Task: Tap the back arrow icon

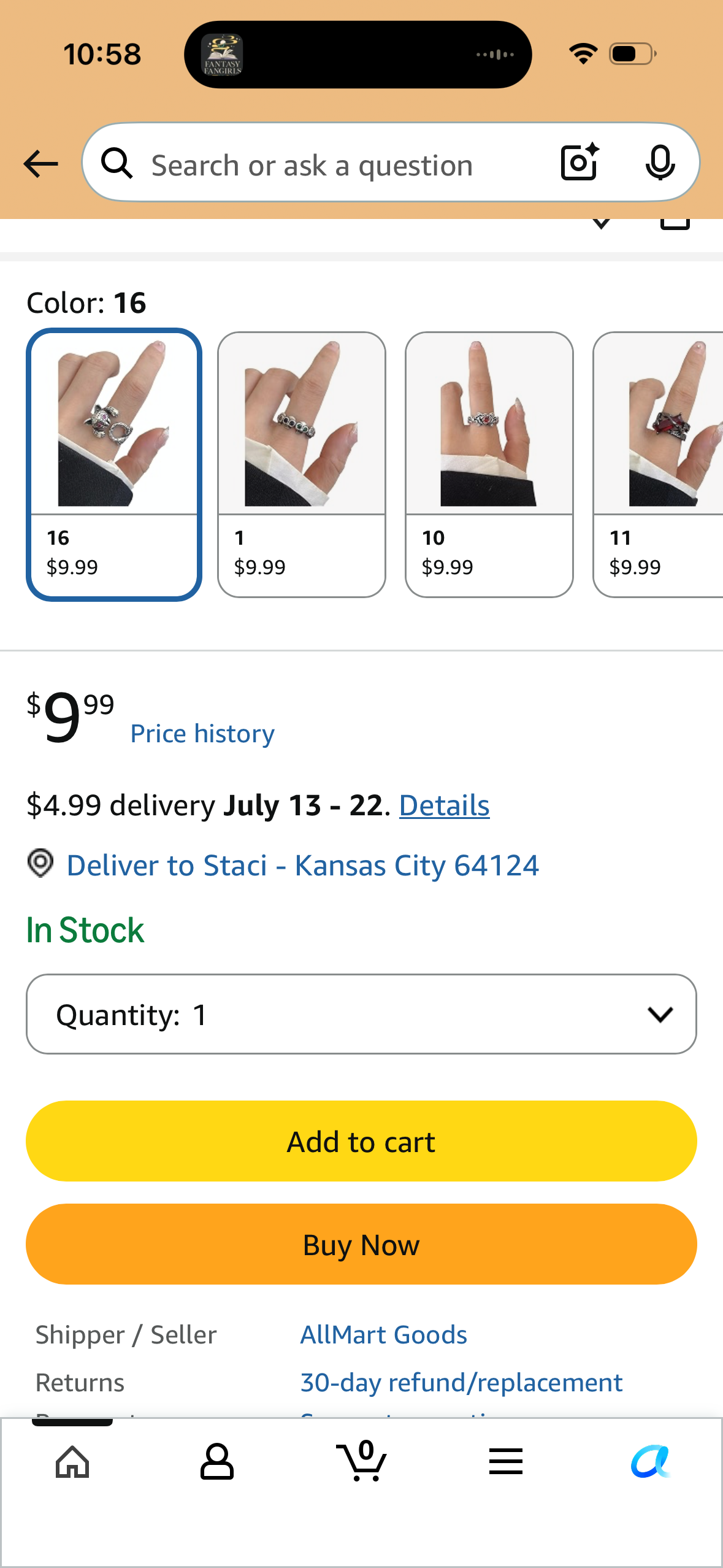Action: tap(40, 164)
